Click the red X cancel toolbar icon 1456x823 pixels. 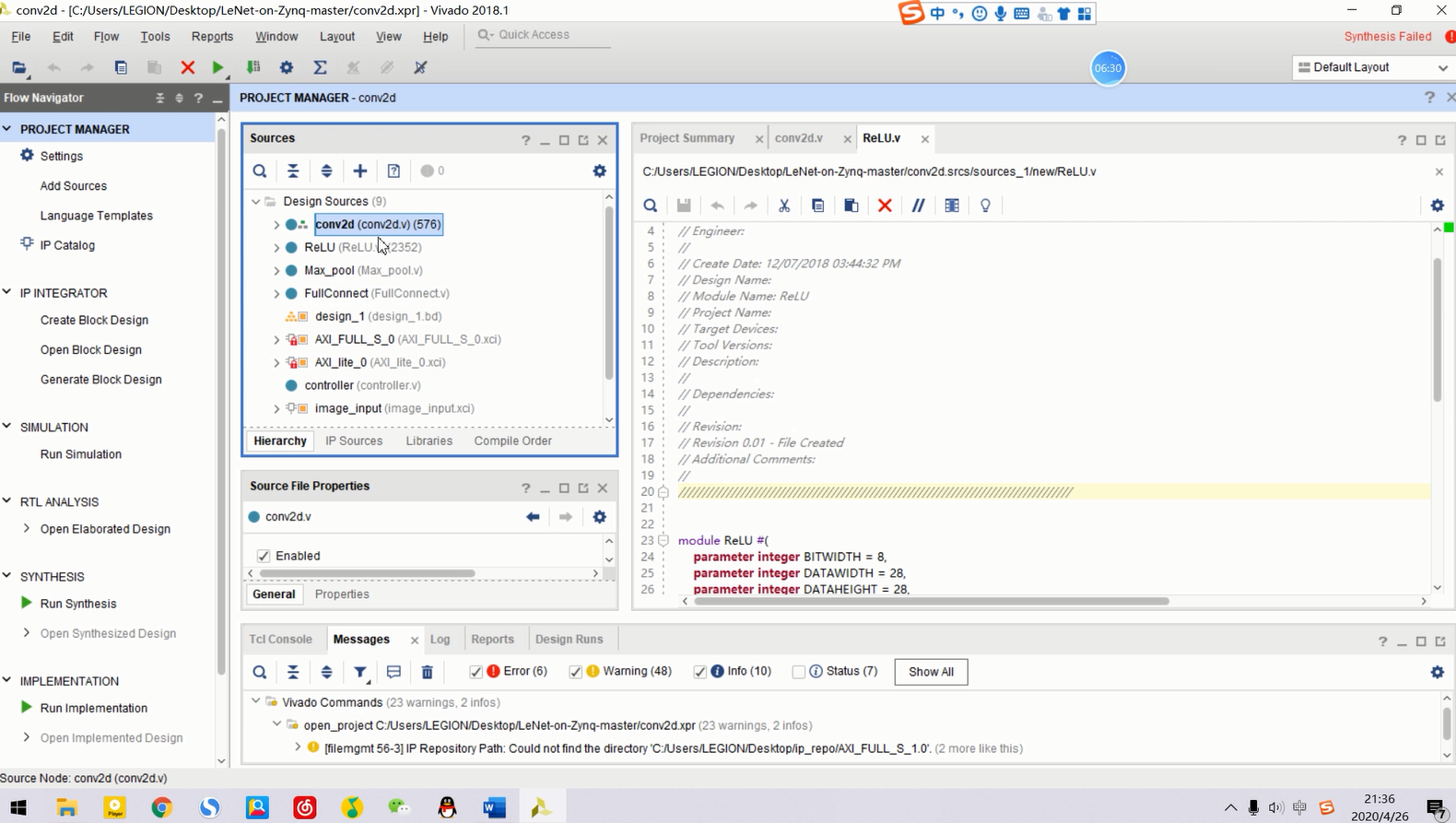pos(187,67)
